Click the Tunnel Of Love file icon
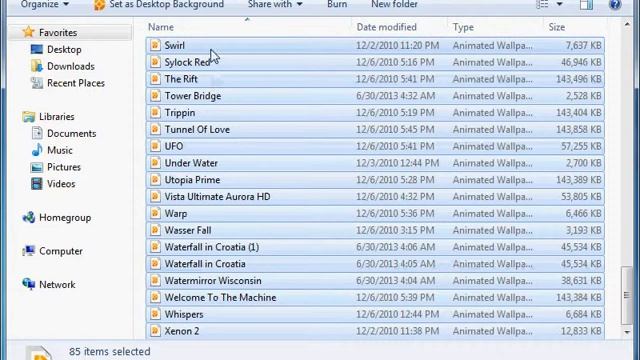640x360 pixels. [x=155, y=129]
